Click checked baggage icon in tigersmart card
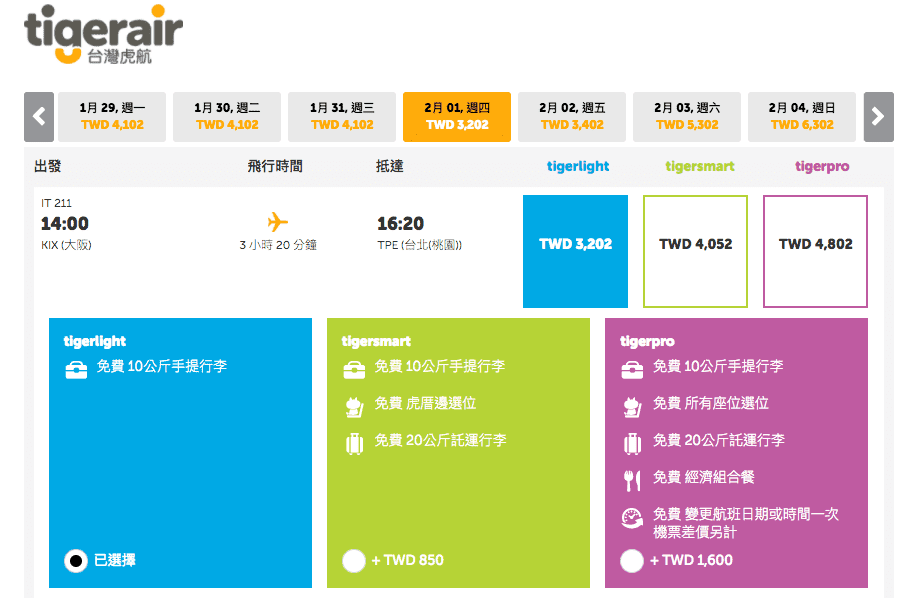The image size is (898, 598). 355,444
